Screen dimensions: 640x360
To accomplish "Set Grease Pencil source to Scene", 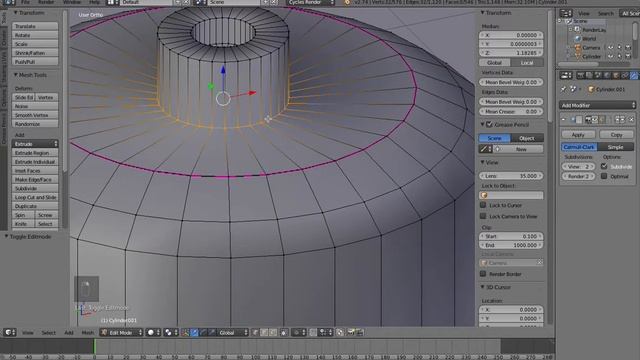I will [494, 138].
